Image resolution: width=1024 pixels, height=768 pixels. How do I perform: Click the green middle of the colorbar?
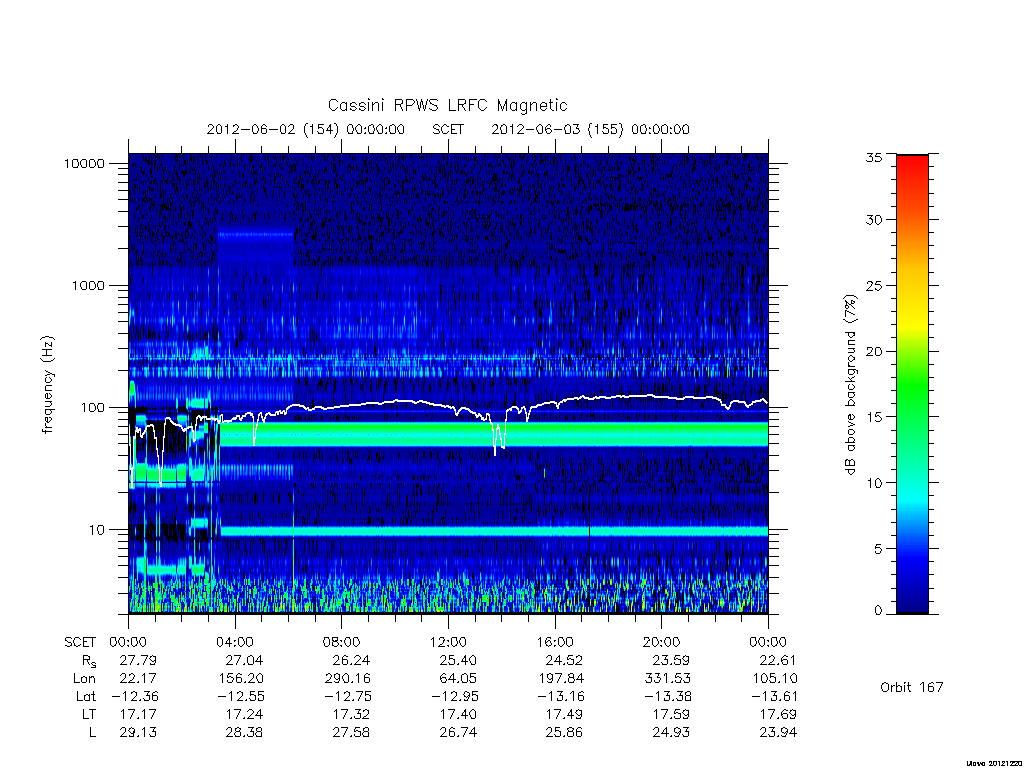(912, 385)
